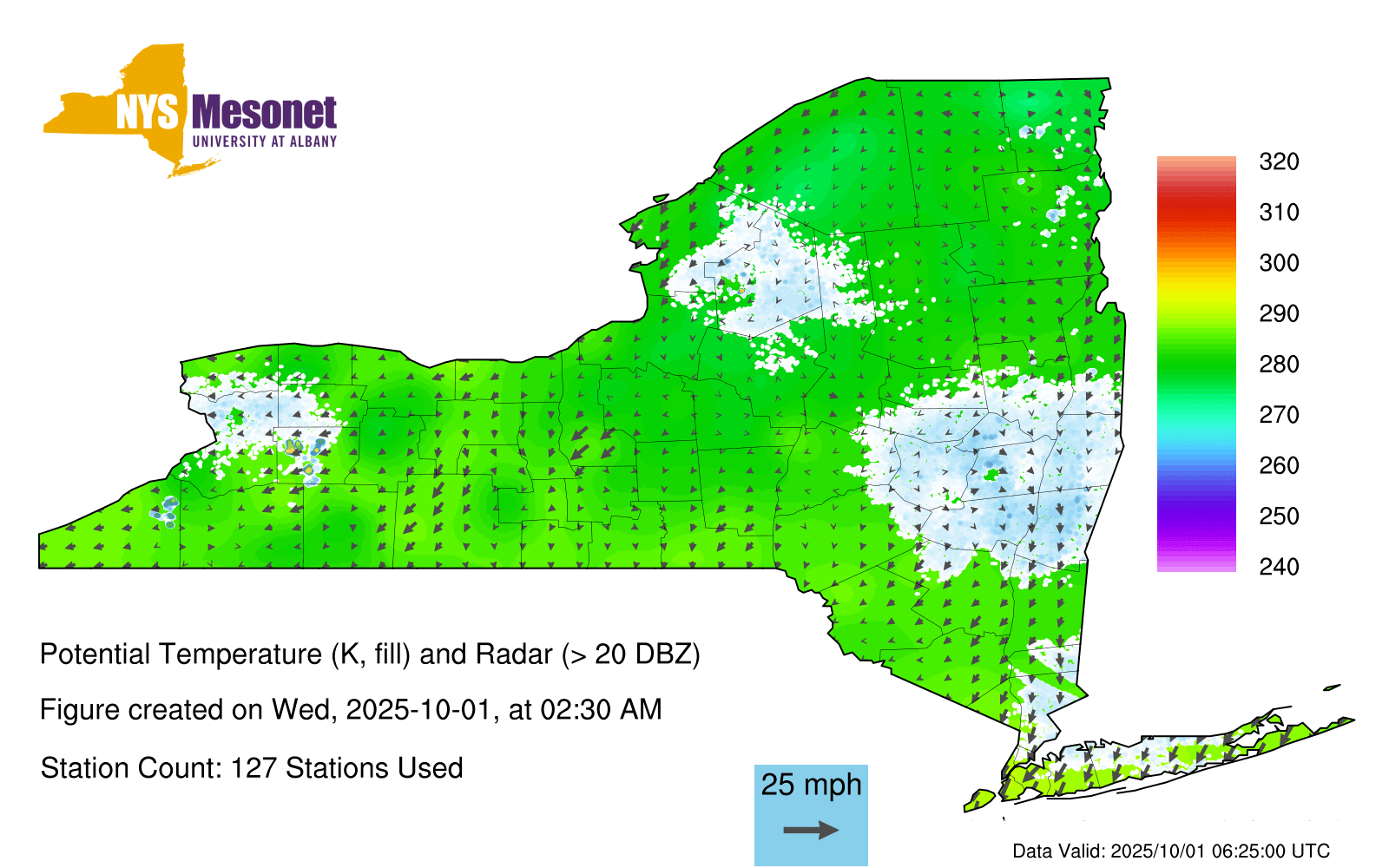Click the Station Count 127 Stations Used text
The width and height of the screenshot is (1389, 868).
[252, 768]
